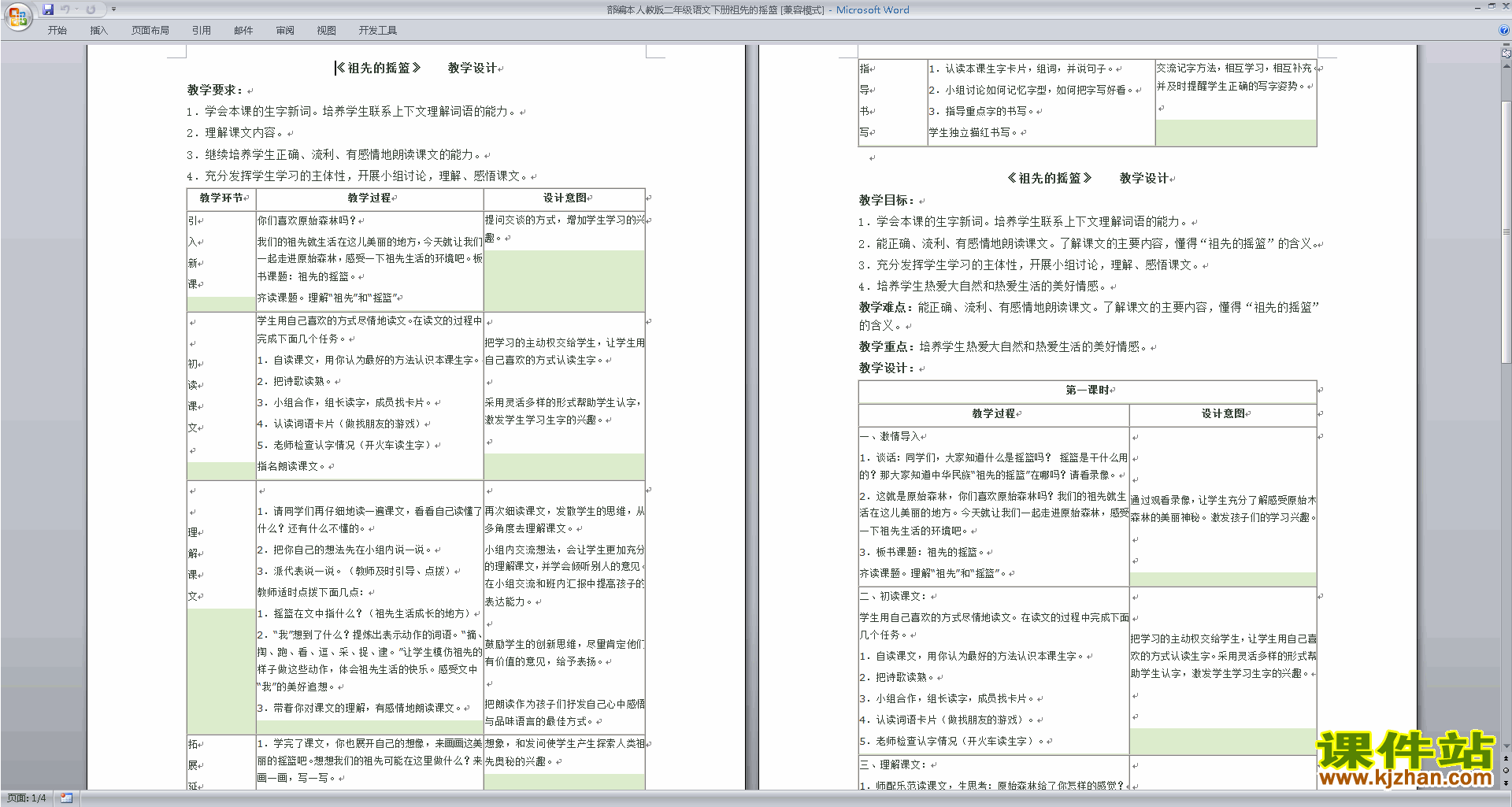Open Word Help with the question mark icon

tap(1504, 30)
